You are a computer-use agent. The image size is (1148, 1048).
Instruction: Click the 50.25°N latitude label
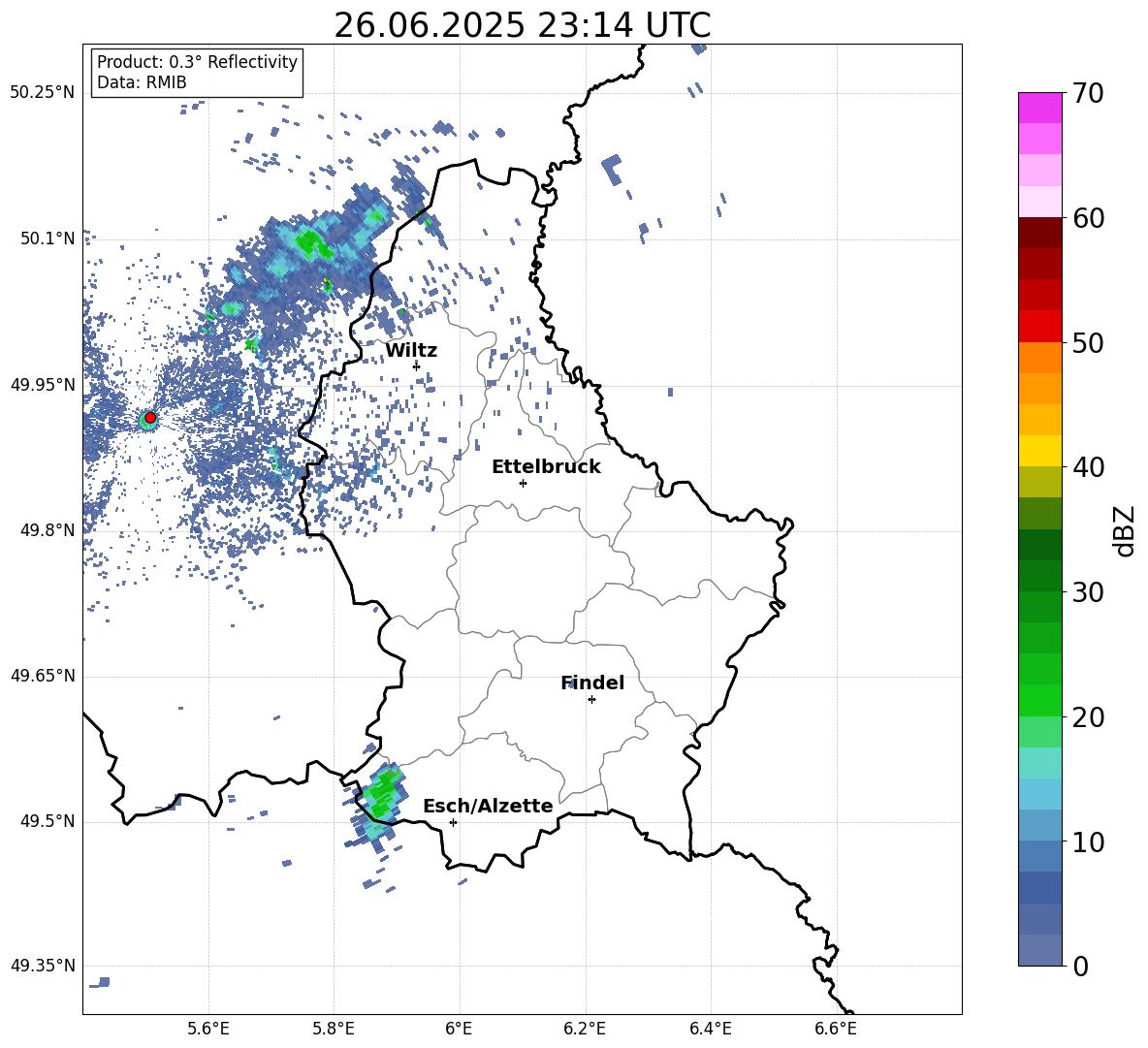(x=43, y=93)
